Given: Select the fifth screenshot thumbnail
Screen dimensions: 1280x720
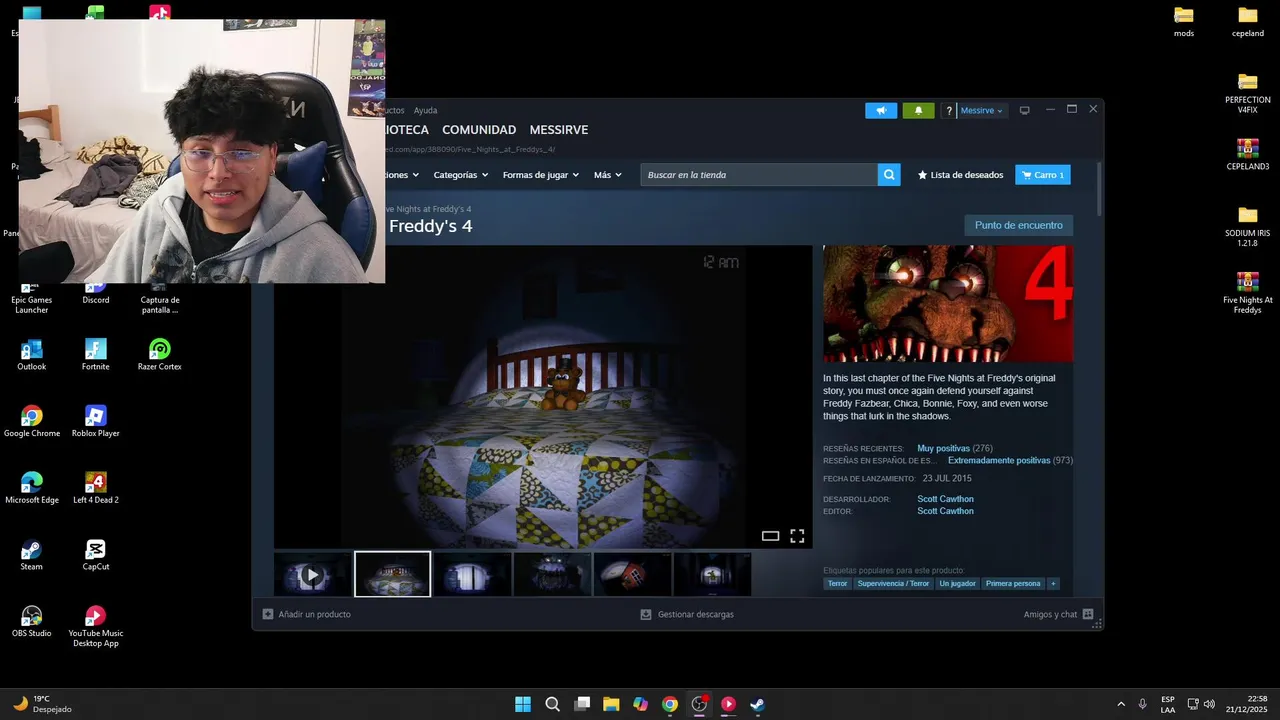Looking at the screenshot, I should click(x=632, y=574).
